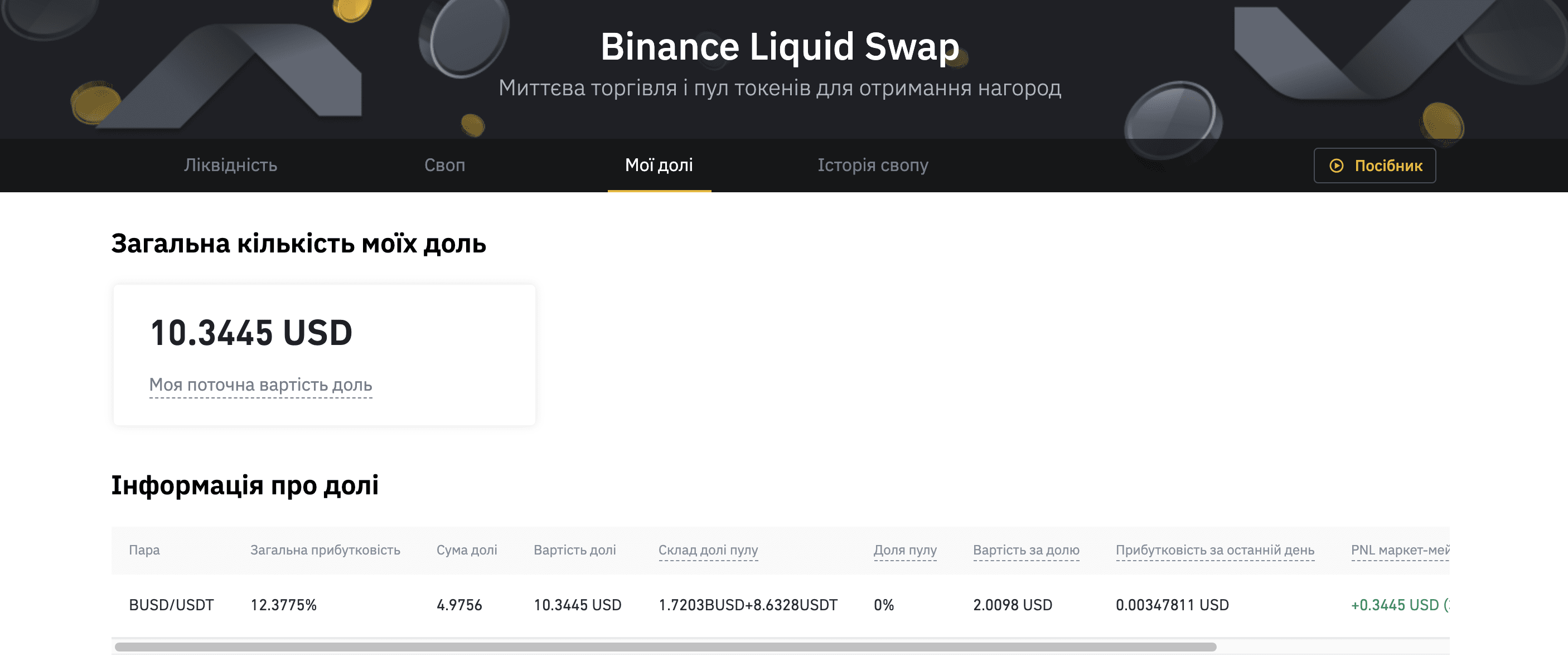Click the 10.3445 USD share value cell

pyautogui.click(x=577, y=605)
